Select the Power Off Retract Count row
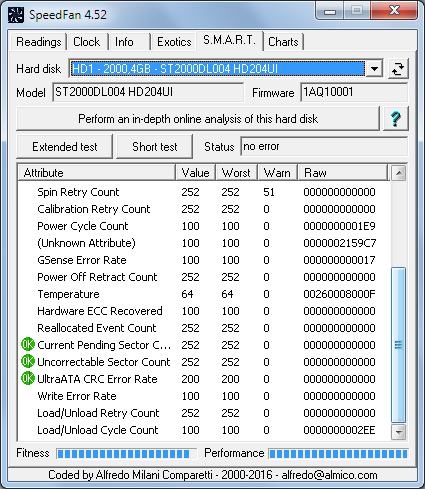 coord(203,277)
